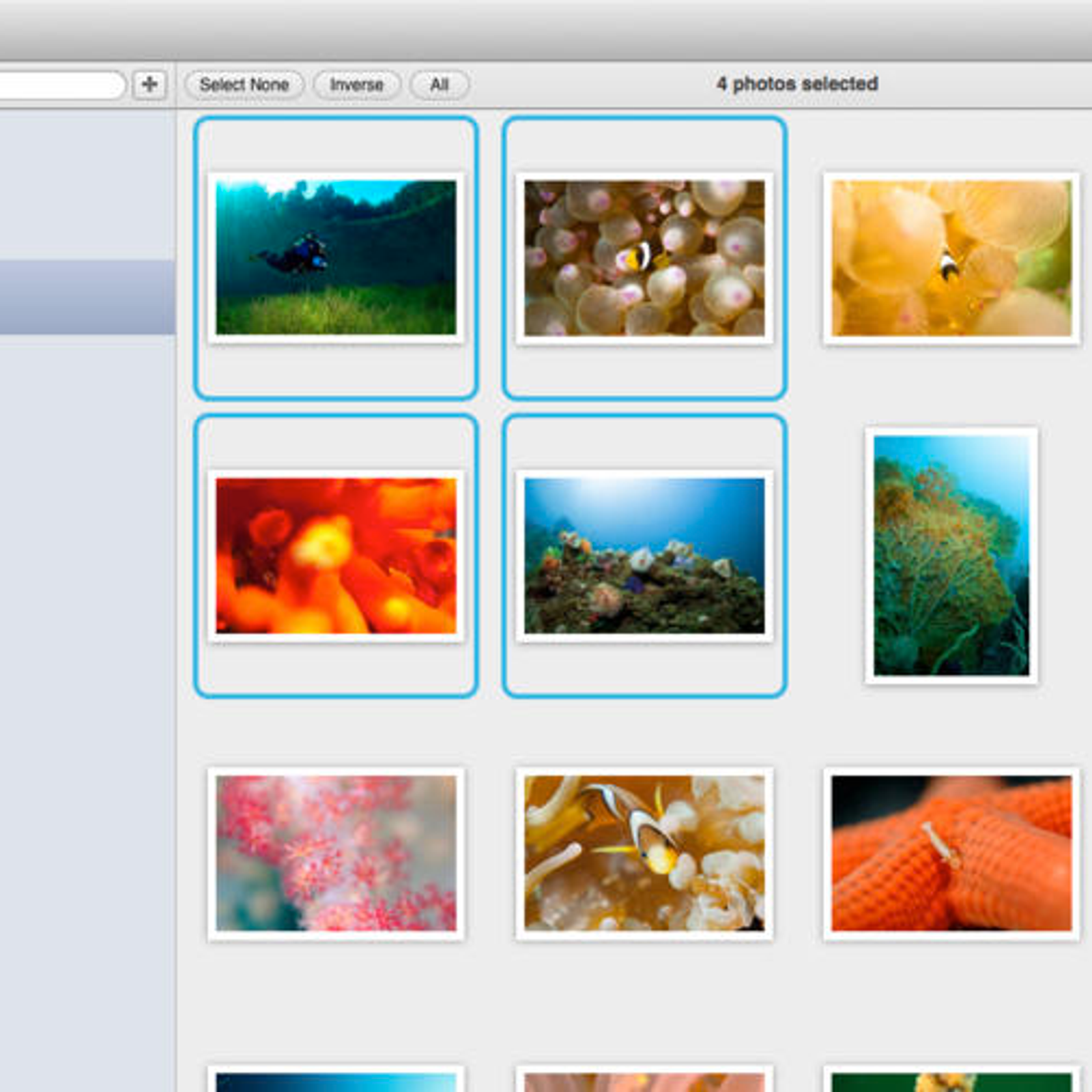
Task: Click the '4 photos selected' status text
Action: click(x=796, y=84)
